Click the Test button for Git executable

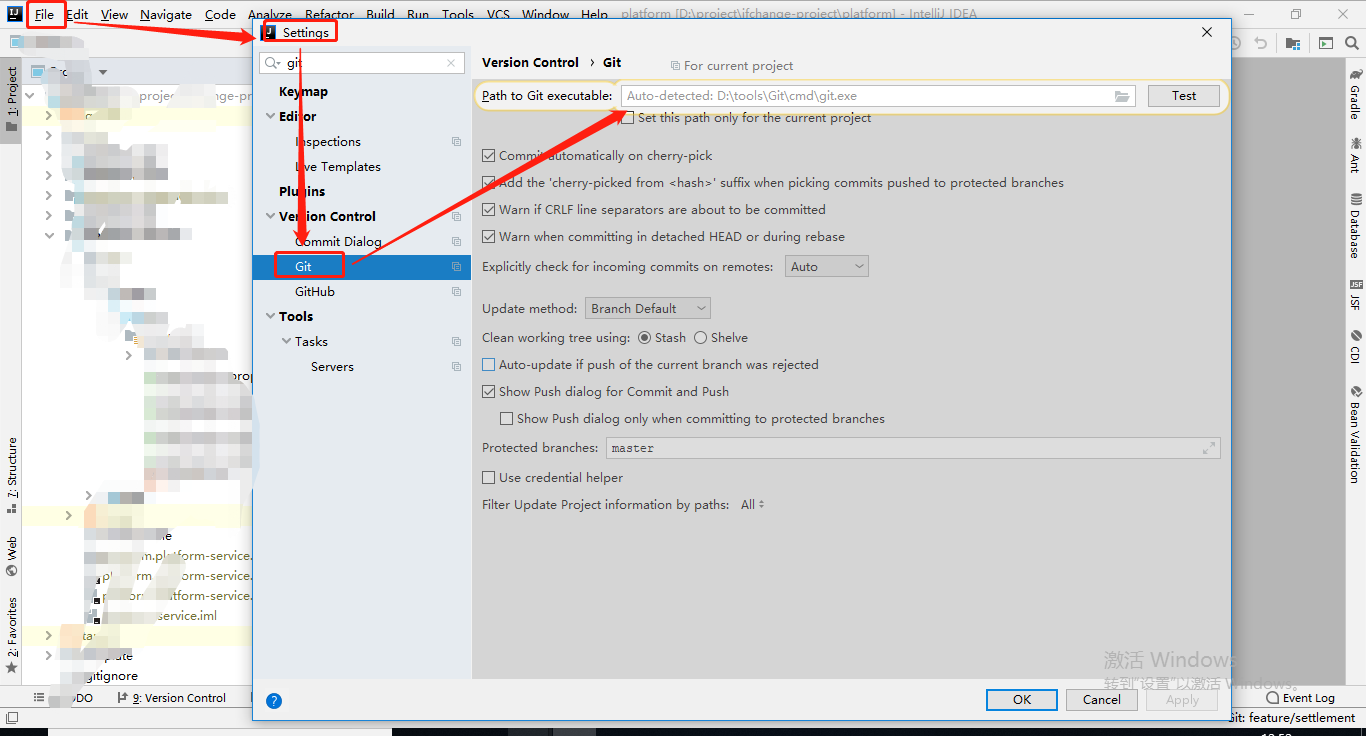(1184, 96)
